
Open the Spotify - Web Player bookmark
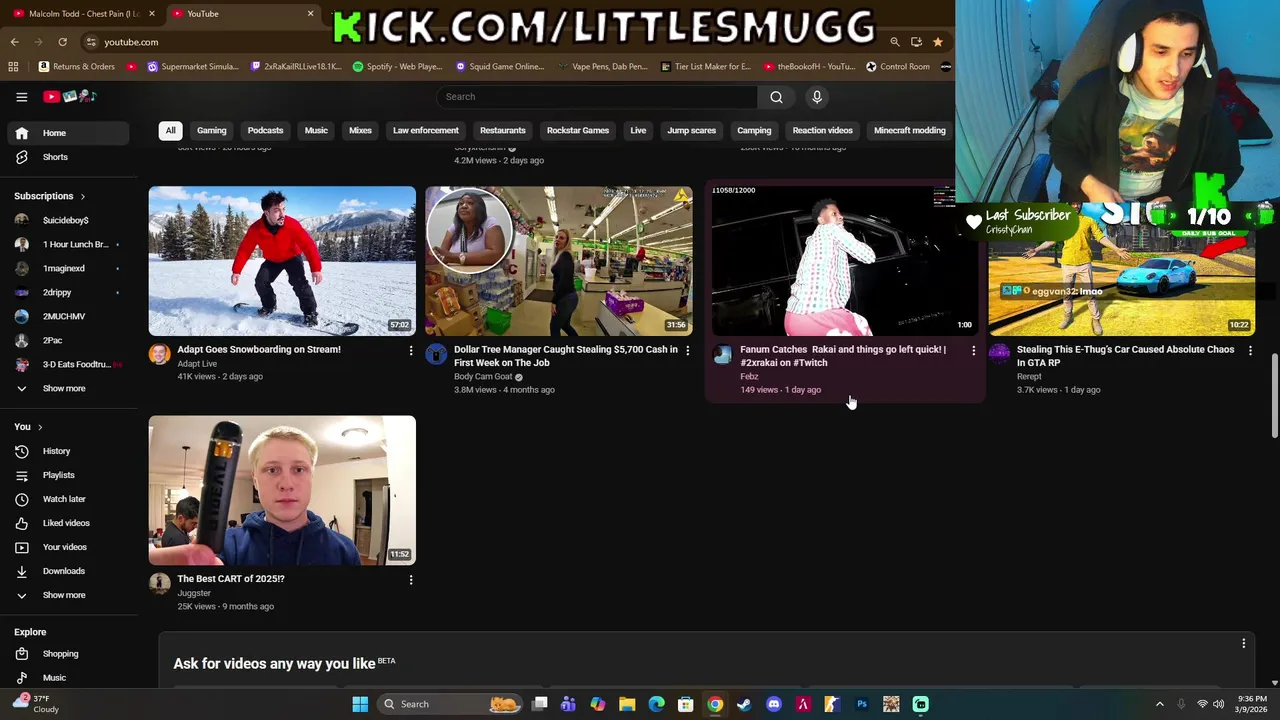point(397,67)
